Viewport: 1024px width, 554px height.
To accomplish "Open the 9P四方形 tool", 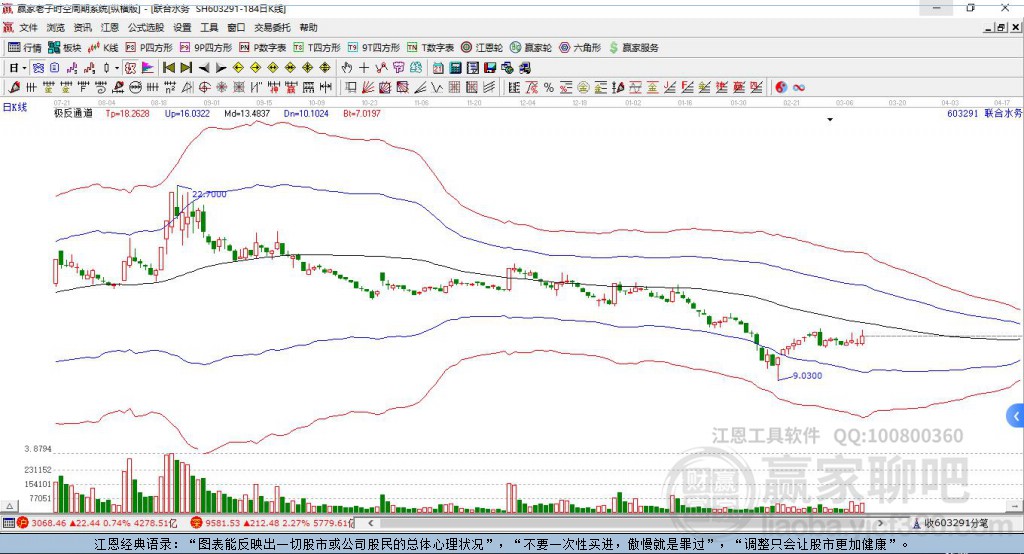I will coord(206,48).
